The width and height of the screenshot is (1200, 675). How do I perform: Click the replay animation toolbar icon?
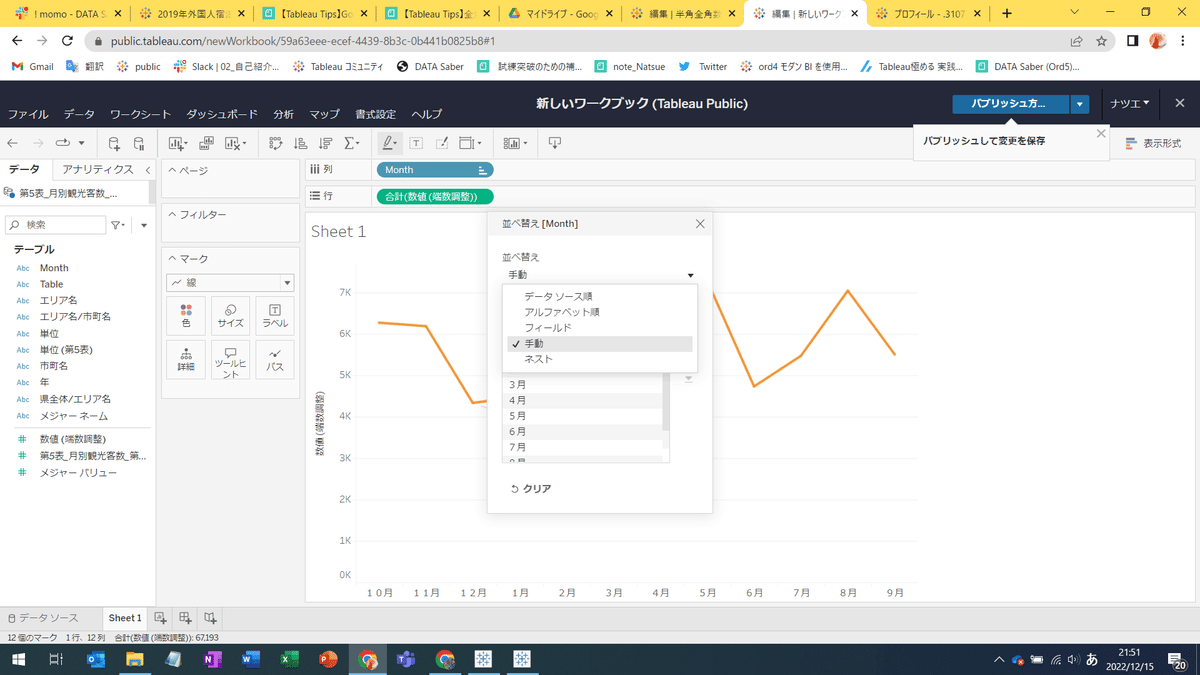(x=65, y=143)
